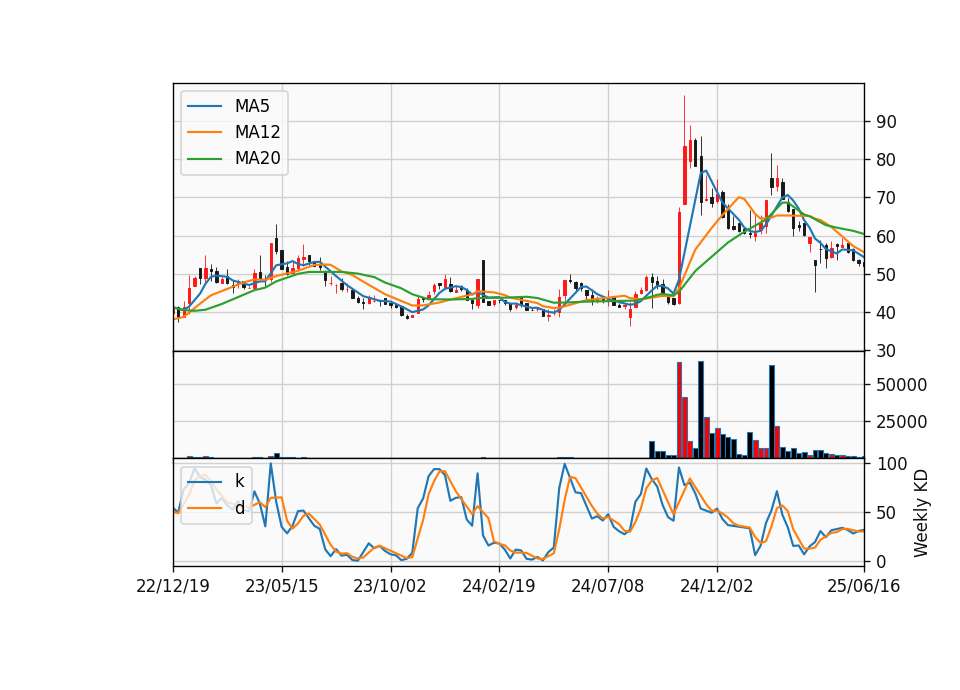This screenshot has width=960, height=690.
Task: Click the 24/02/19 date axis label
Action: coord(499,587)
